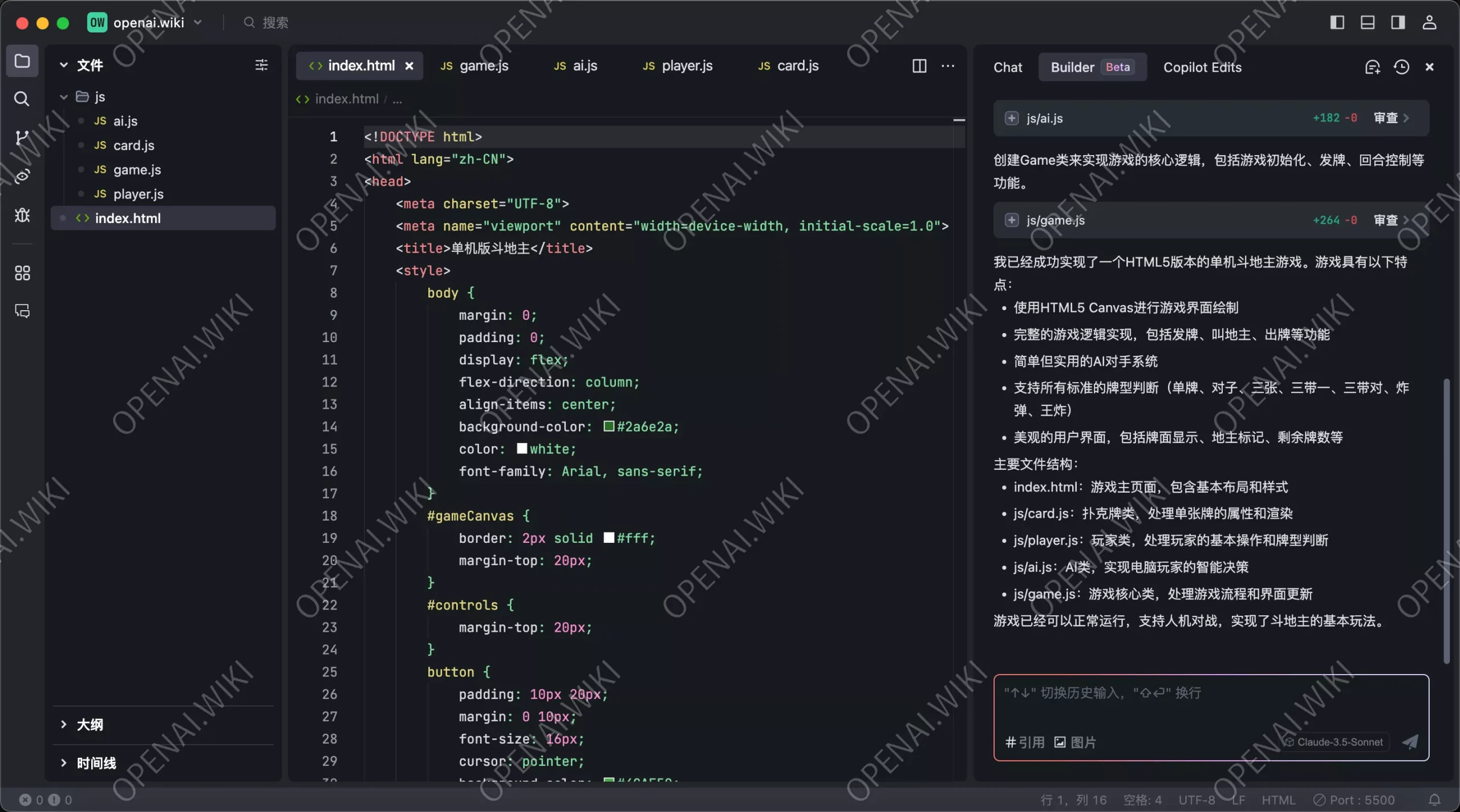Open player.js in the file tree
The image size is (1460, 812).
click(138, 194)
